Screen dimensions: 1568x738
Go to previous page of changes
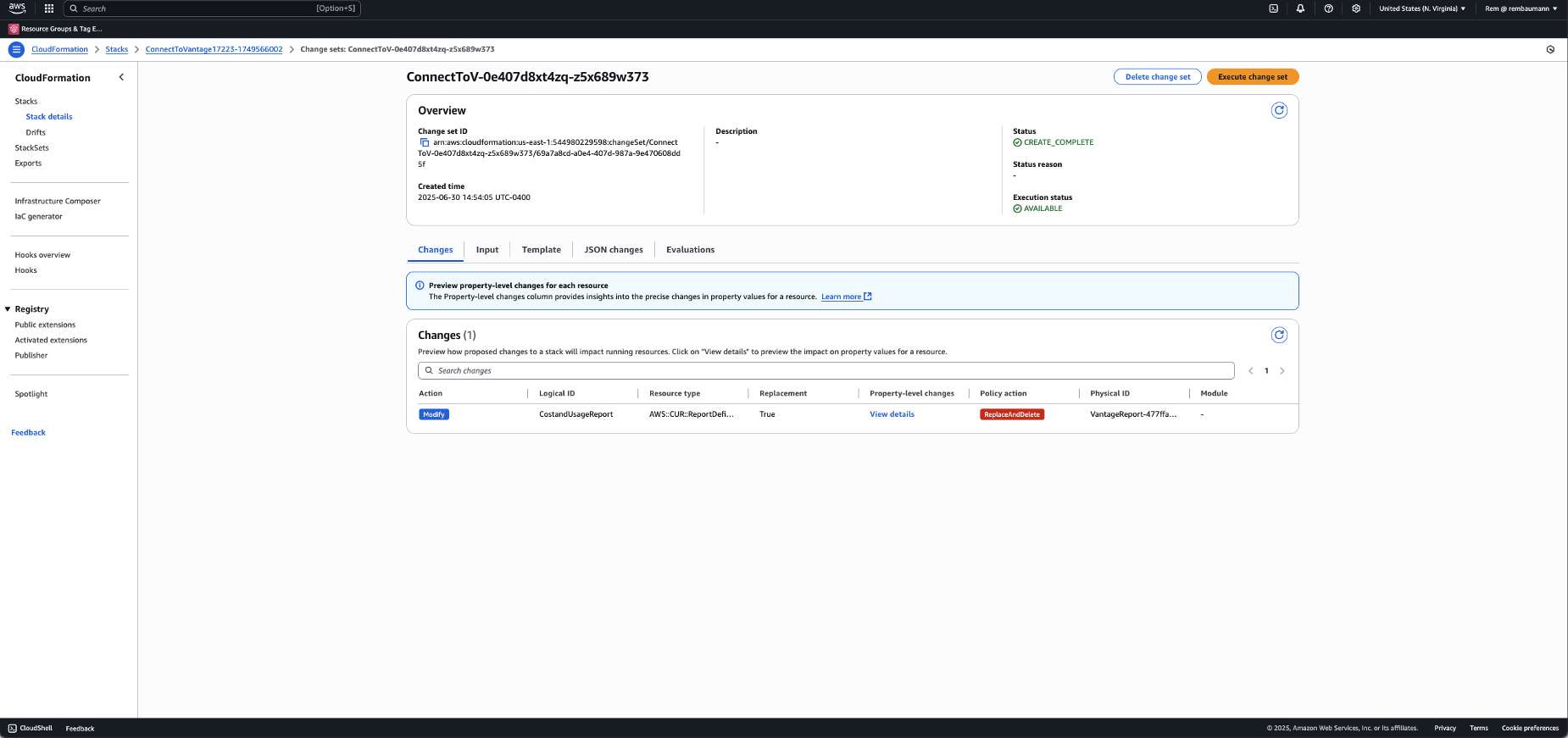1251,371
